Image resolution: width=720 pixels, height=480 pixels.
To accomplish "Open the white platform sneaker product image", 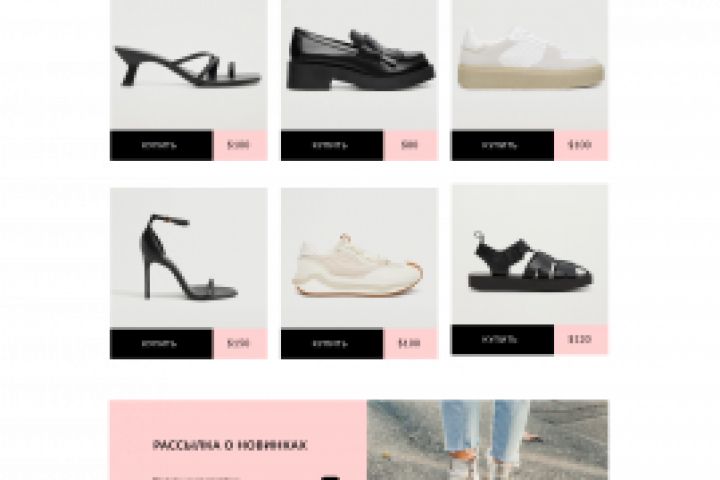I will [x=530, y=65].
